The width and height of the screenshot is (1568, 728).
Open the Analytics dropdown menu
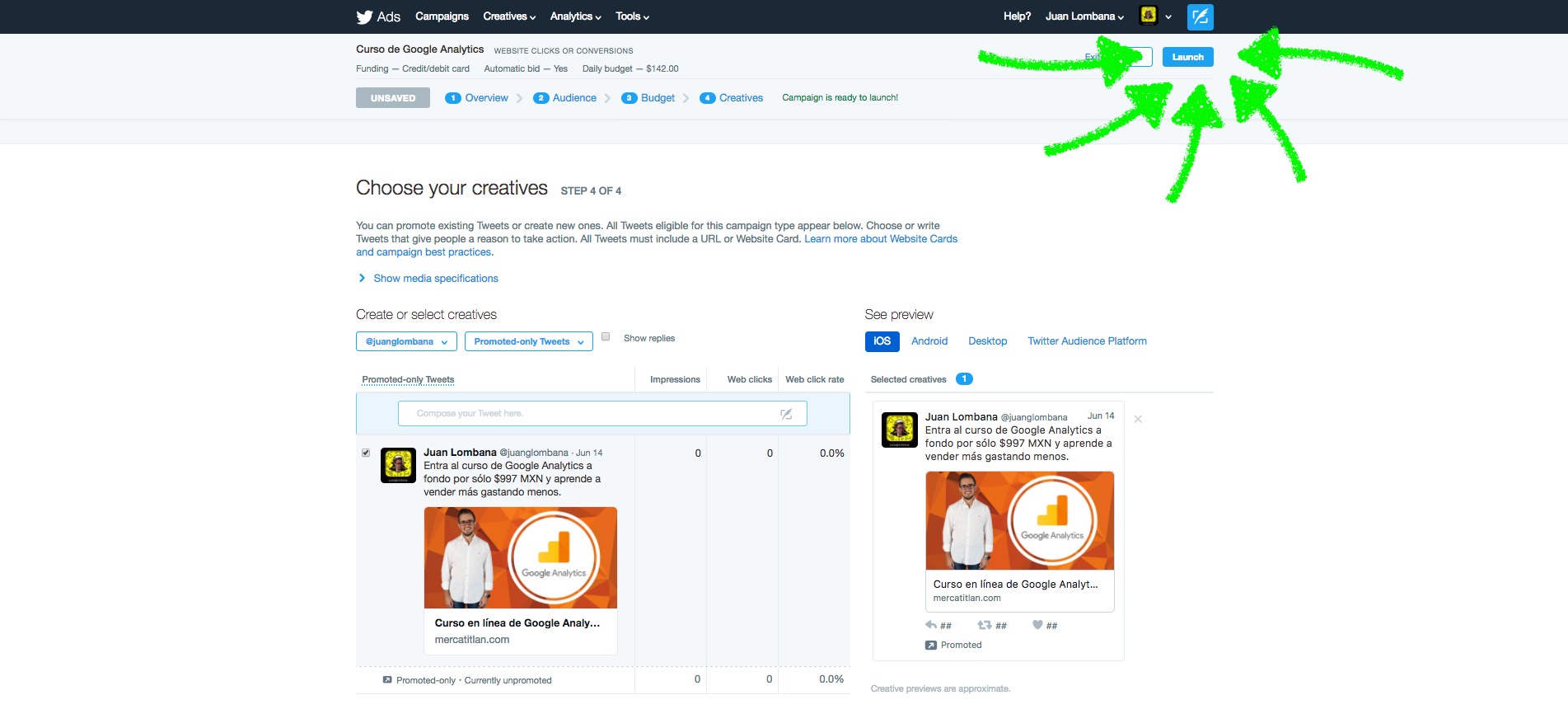[x=575, y=16]
